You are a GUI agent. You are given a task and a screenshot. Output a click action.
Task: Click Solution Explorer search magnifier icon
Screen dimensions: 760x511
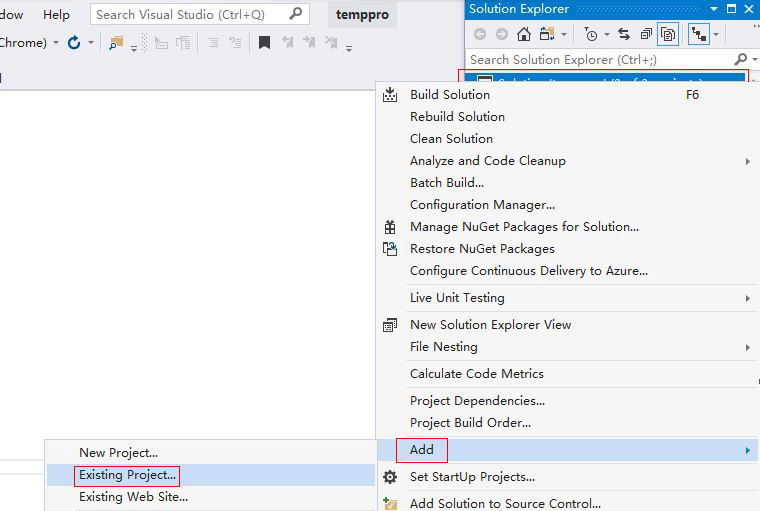tap(741, 59)
